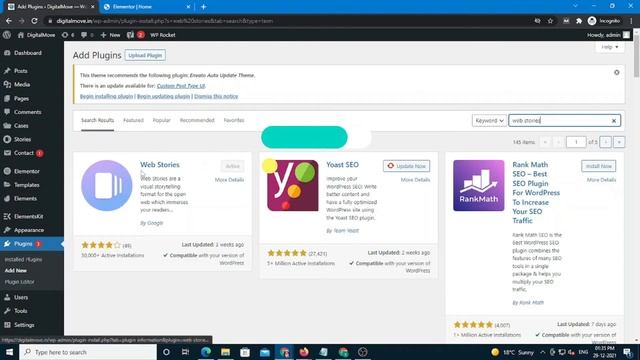The image size is (640, 360).
Task: Switch to the Featured tab
Action: pos(133,120)
